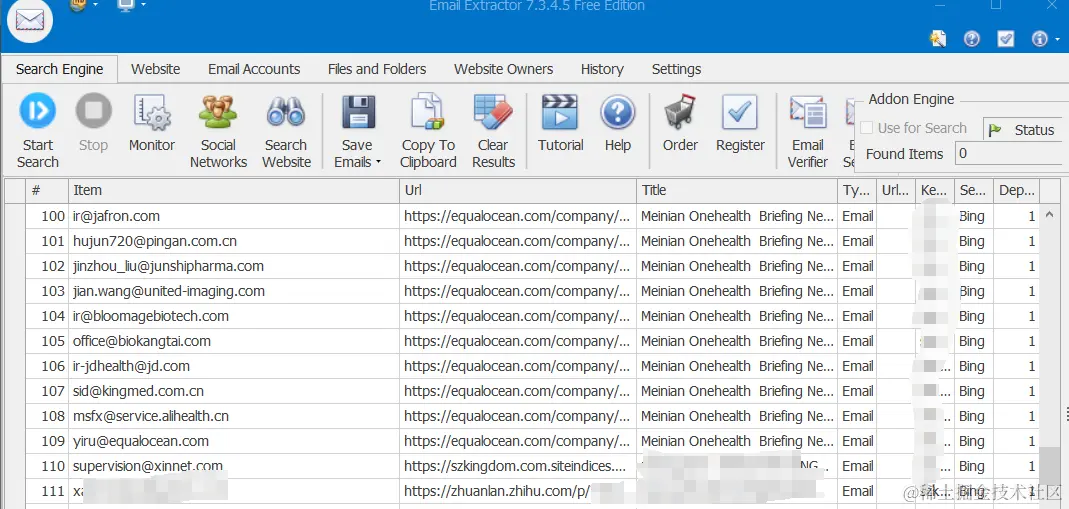1069x509 pixels.
Task: Switch to the Website tab
Action: pyautogui.click(x=155, y=69)
